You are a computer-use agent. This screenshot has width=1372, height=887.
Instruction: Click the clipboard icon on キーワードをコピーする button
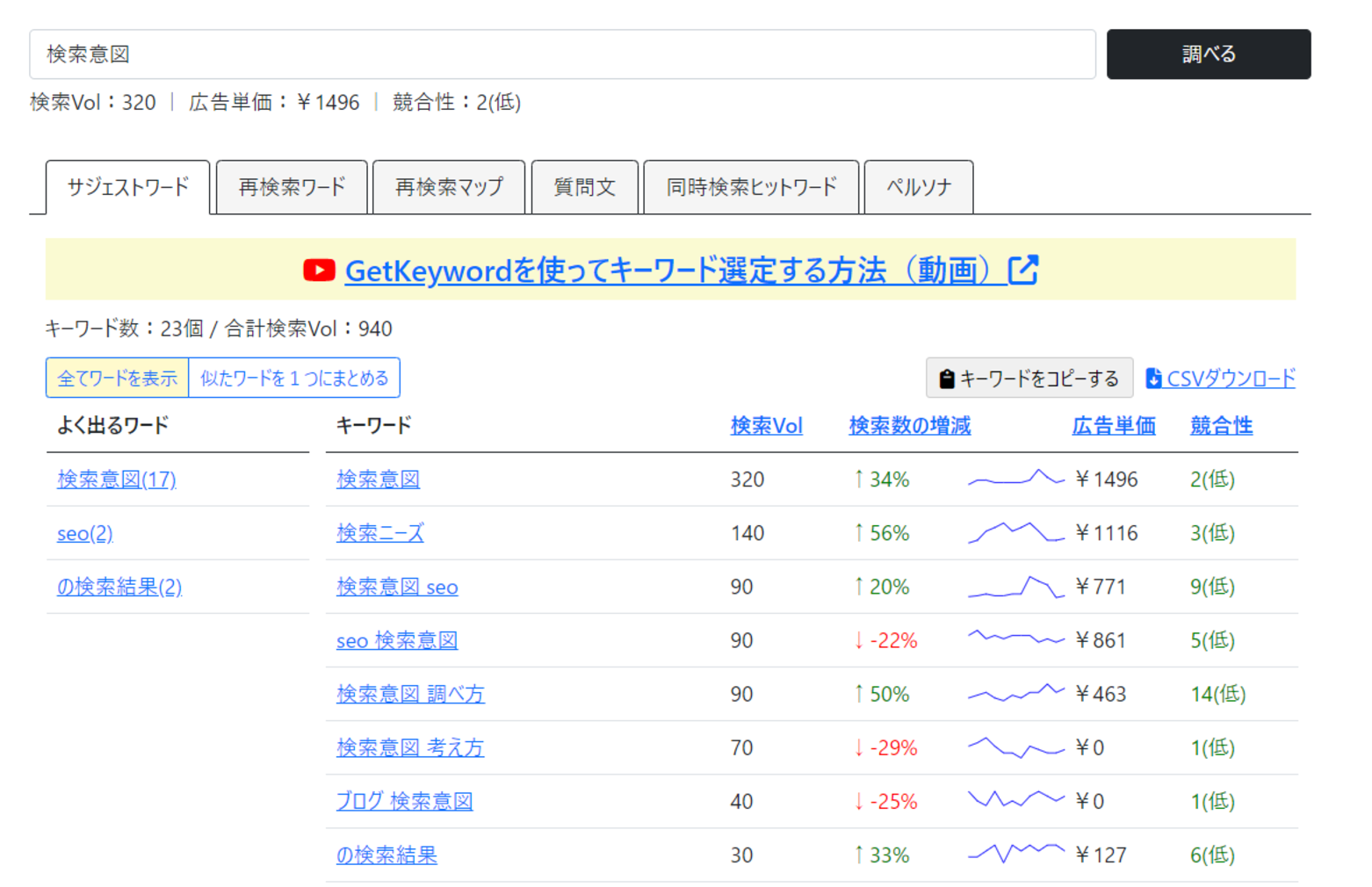(946, 378)
